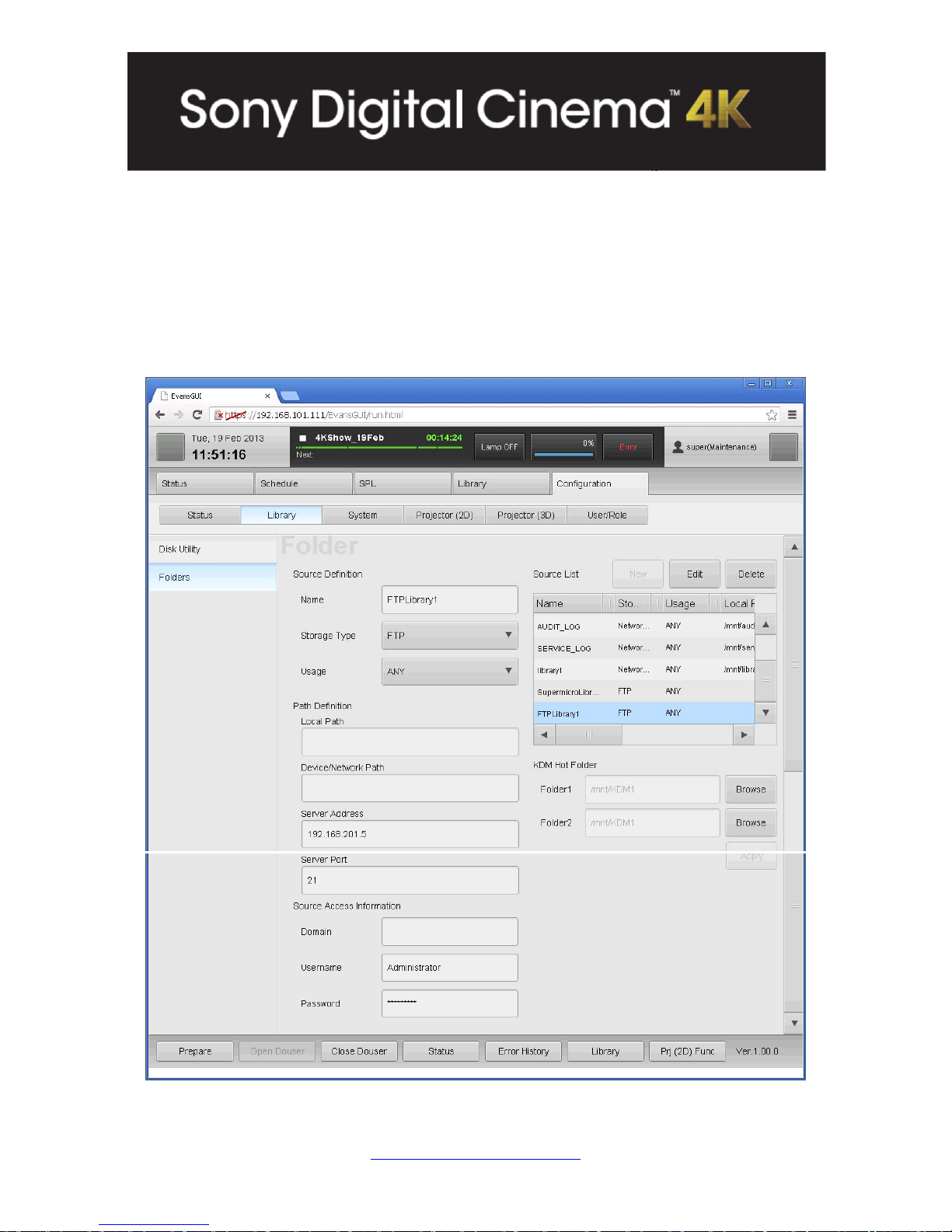Click the insecure https warning icon
This screenshot has width=952, height=1232.
point(219,415)
